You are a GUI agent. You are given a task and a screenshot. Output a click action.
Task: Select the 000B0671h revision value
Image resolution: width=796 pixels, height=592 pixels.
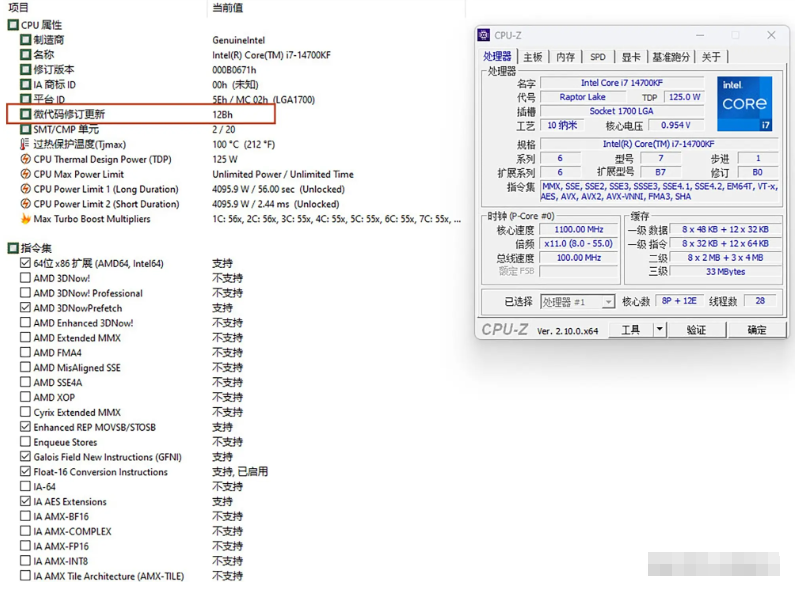point(234,70)
